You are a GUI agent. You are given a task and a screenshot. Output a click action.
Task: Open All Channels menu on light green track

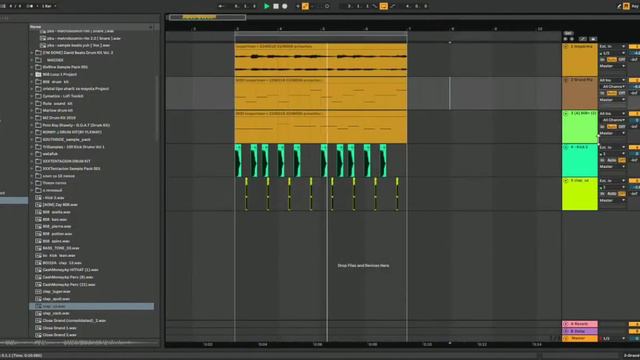612,120
